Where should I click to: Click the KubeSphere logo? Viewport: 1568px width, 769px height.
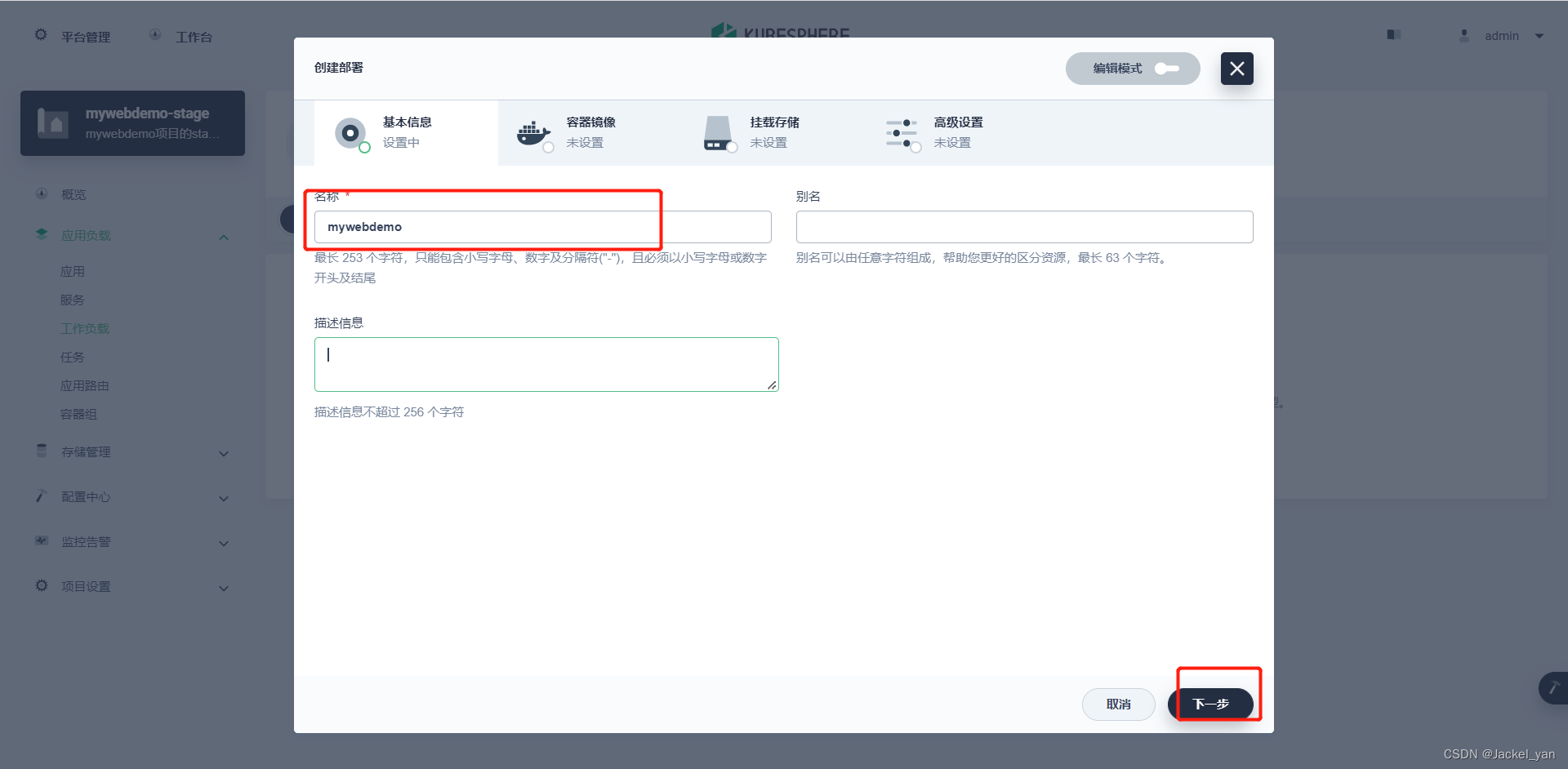[x=780, y=31]
